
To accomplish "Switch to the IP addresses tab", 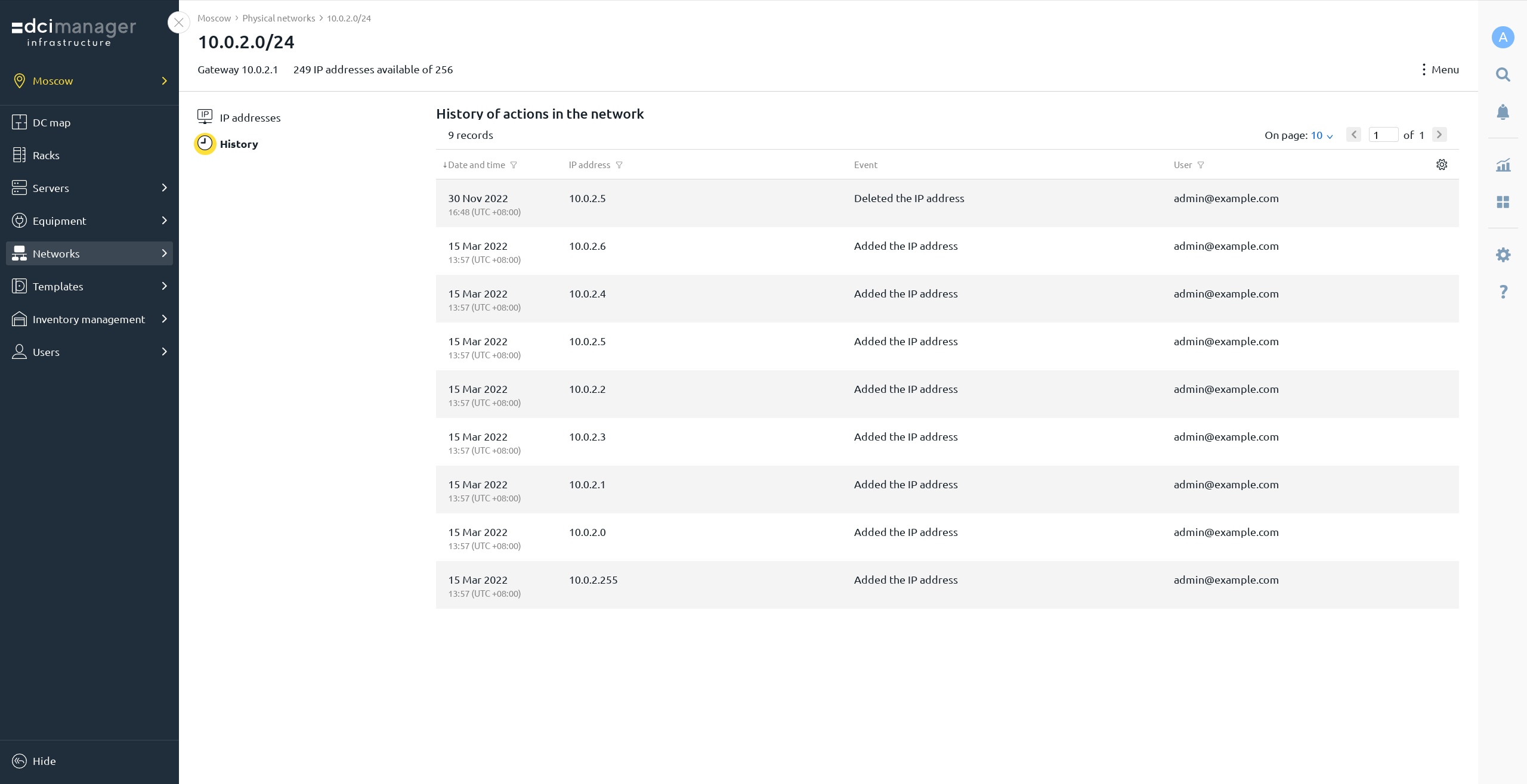I will pos(249,117).
